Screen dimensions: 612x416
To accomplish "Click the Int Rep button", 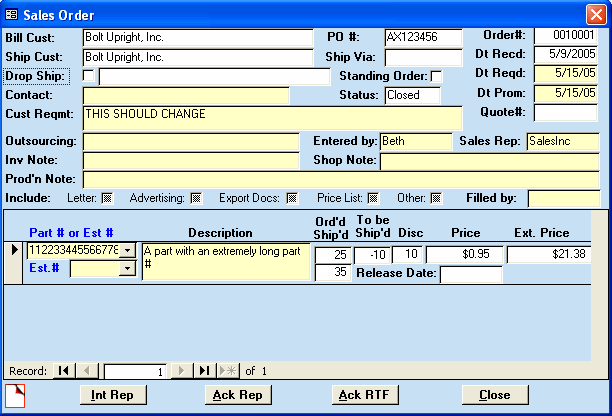I will pos(112,395).
